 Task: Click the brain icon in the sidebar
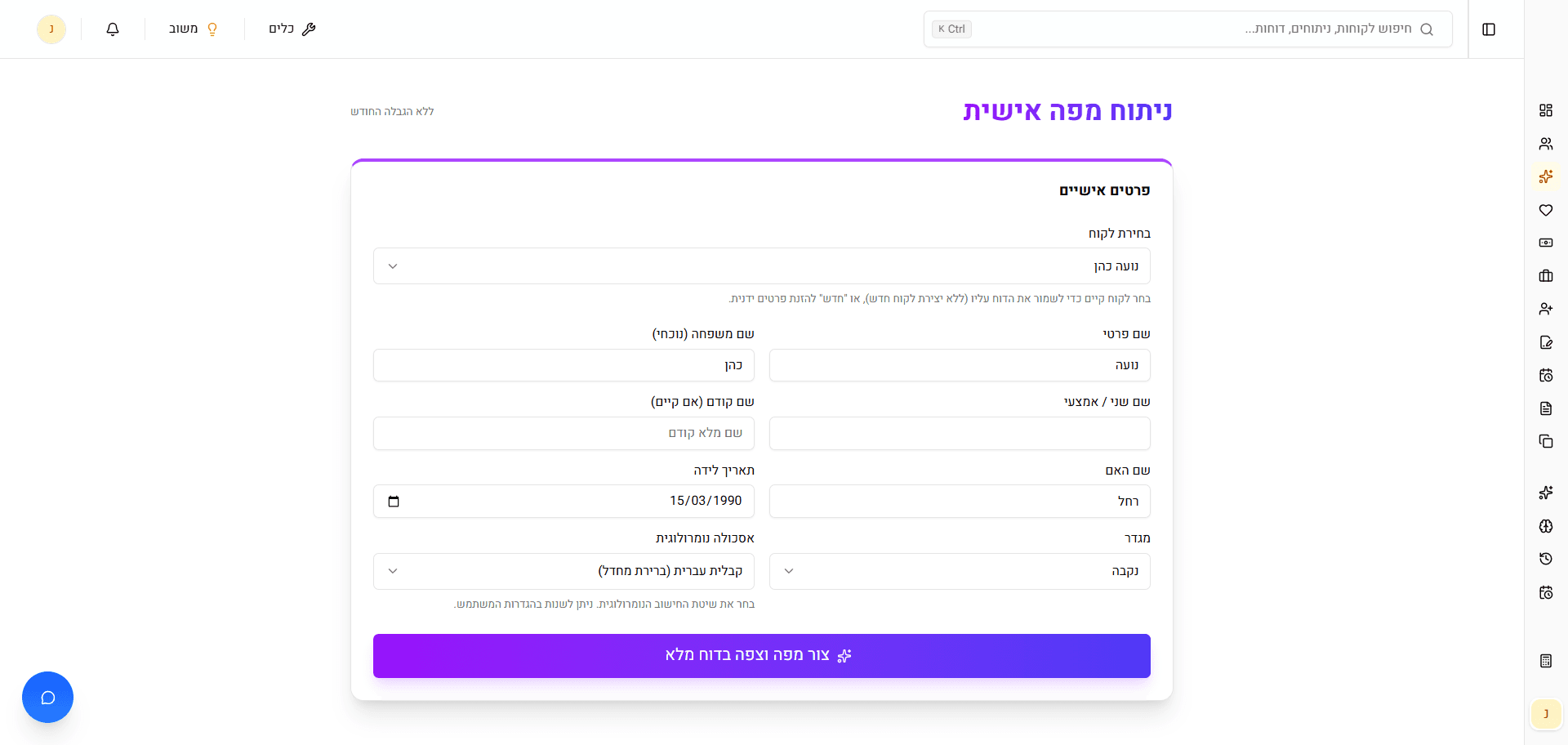coord(1546,526)
